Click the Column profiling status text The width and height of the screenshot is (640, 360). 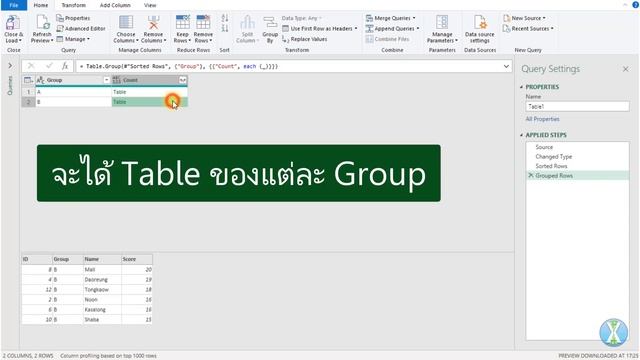(108, 356)
